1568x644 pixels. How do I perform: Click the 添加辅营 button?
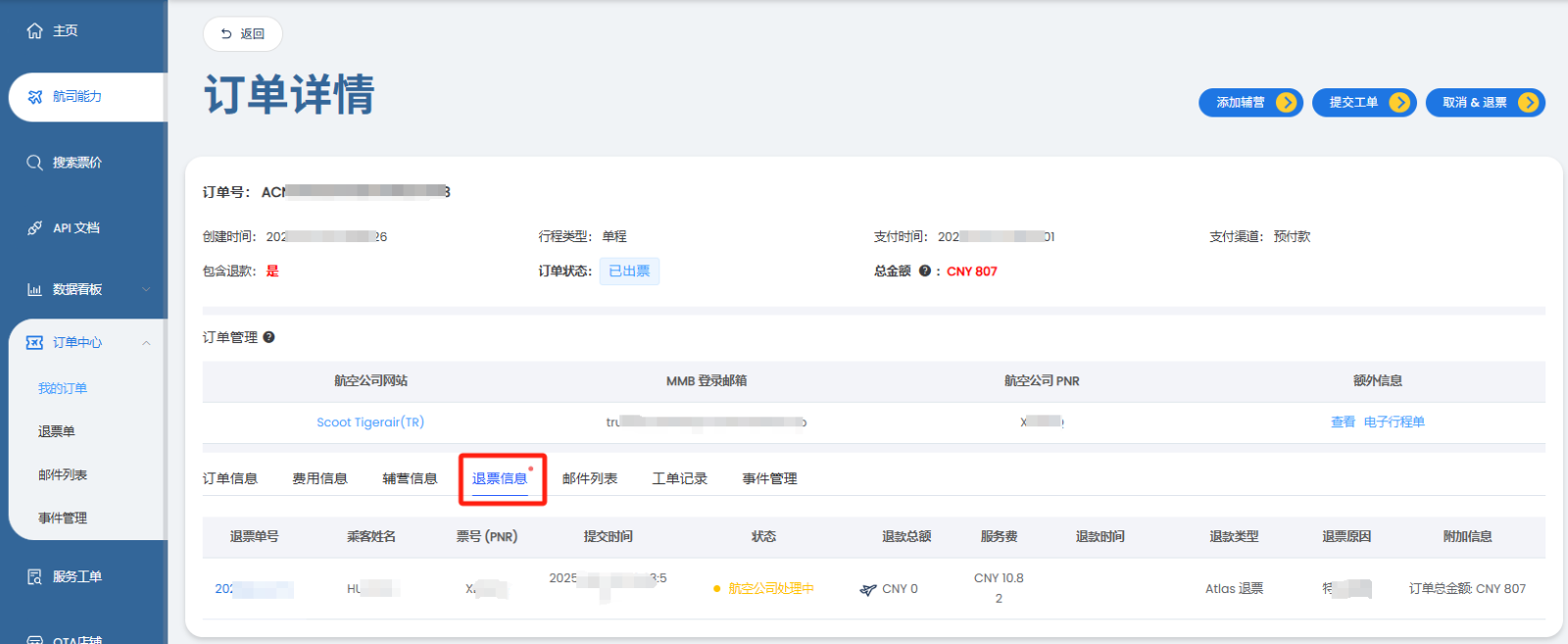click(x=1250, y=103)
